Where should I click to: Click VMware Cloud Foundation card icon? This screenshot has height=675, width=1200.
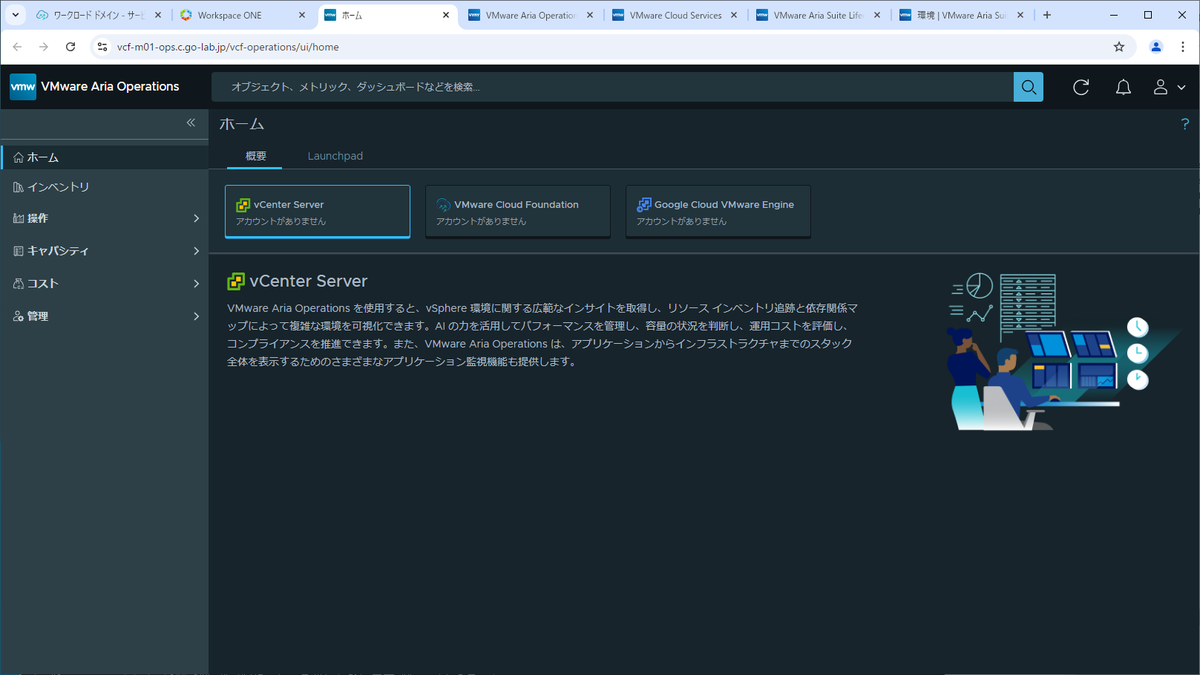tap(443, 205)
